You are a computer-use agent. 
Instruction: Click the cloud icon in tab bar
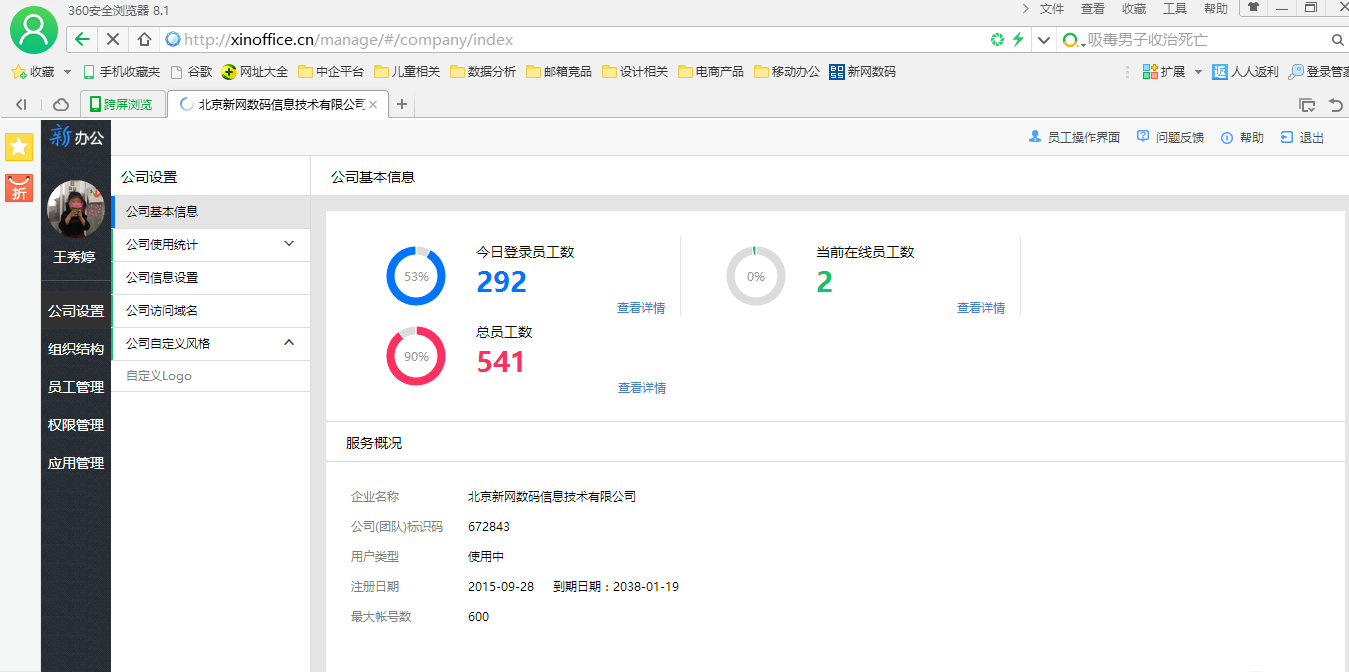(61, 104)
